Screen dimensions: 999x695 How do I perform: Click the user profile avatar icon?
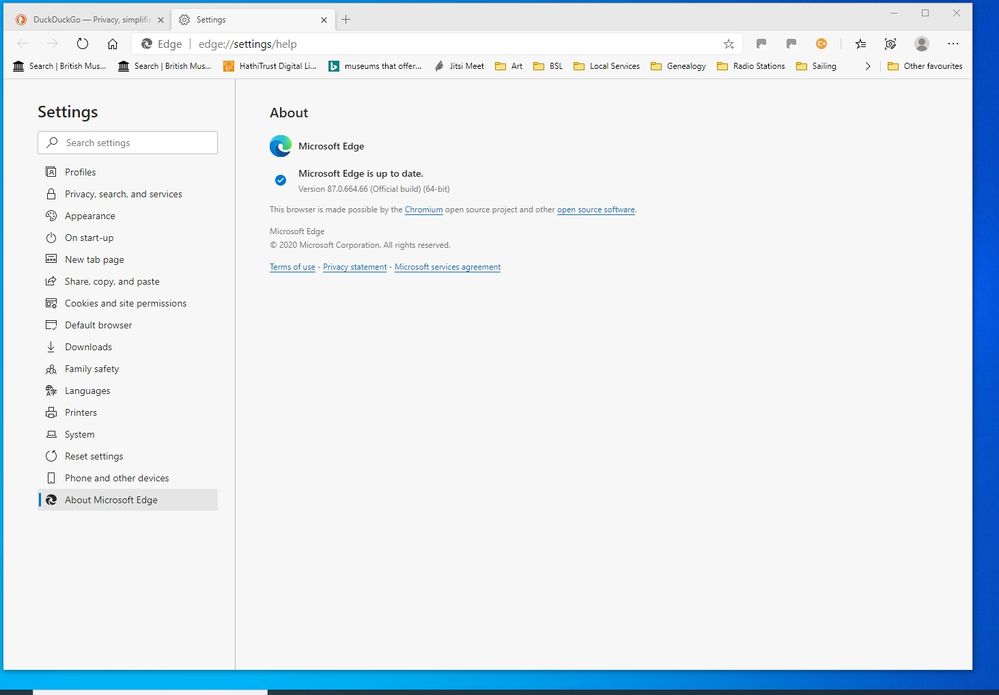pyautogui.click(x=921, y=43)
